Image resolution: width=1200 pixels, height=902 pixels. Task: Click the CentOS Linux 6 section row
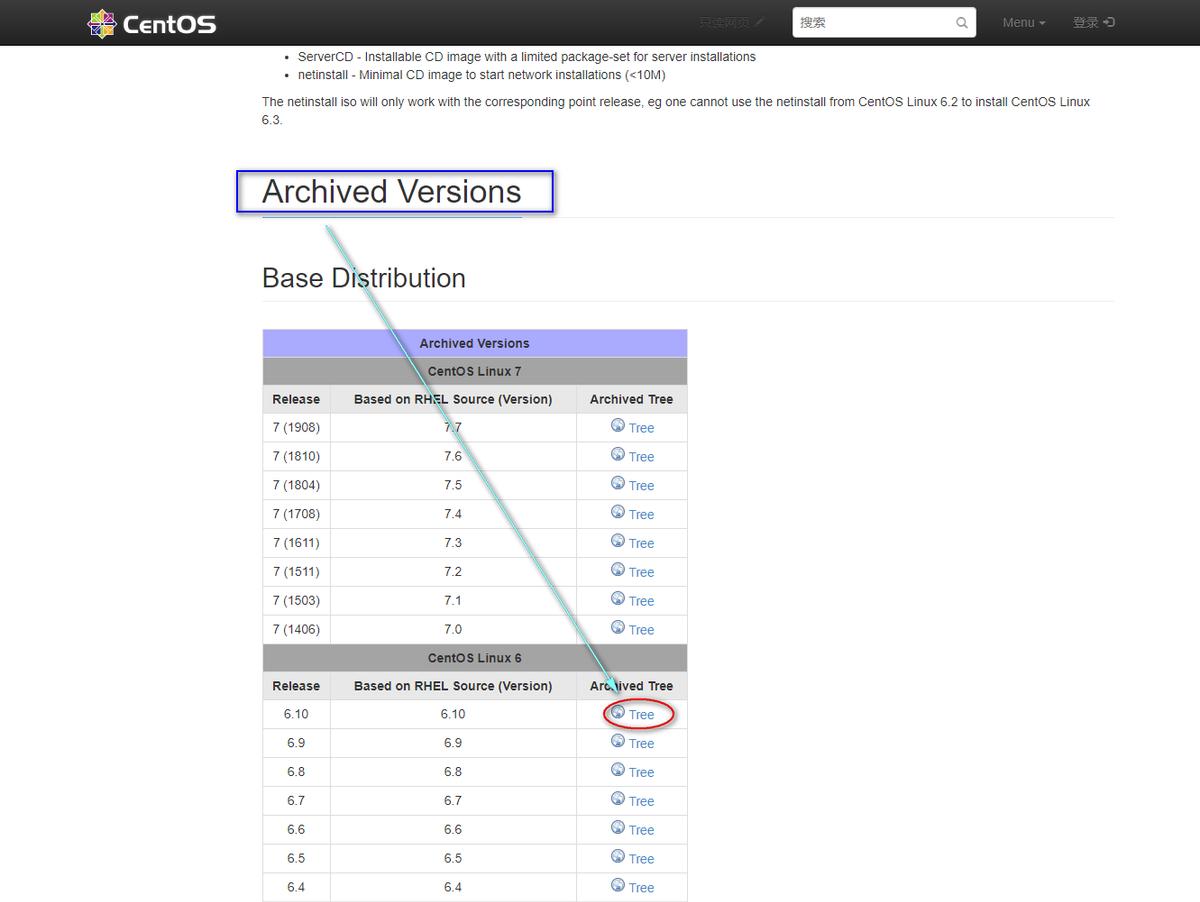point(475,658)
